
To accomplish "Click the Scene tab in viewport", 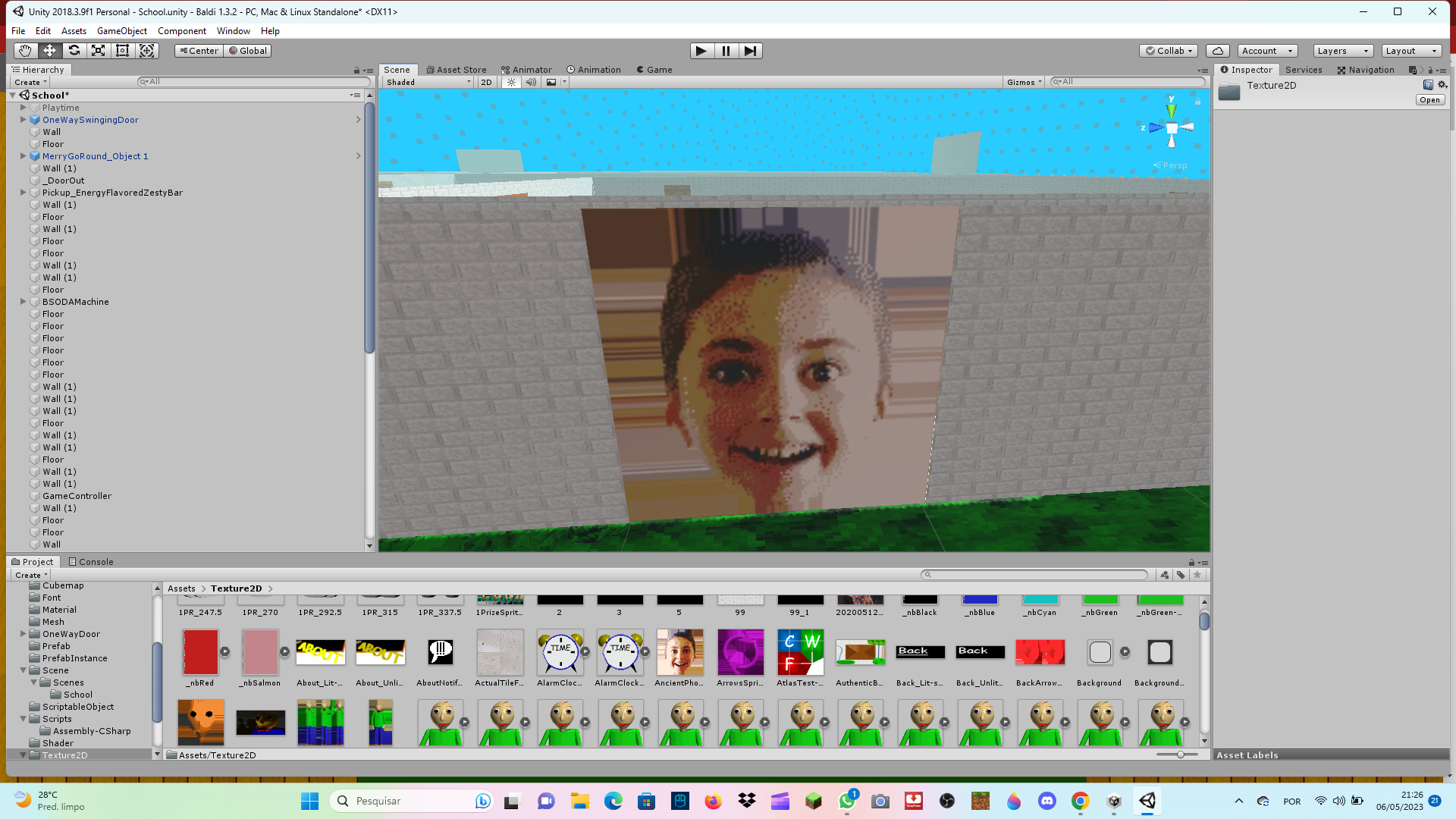I will tap(398, 69).
